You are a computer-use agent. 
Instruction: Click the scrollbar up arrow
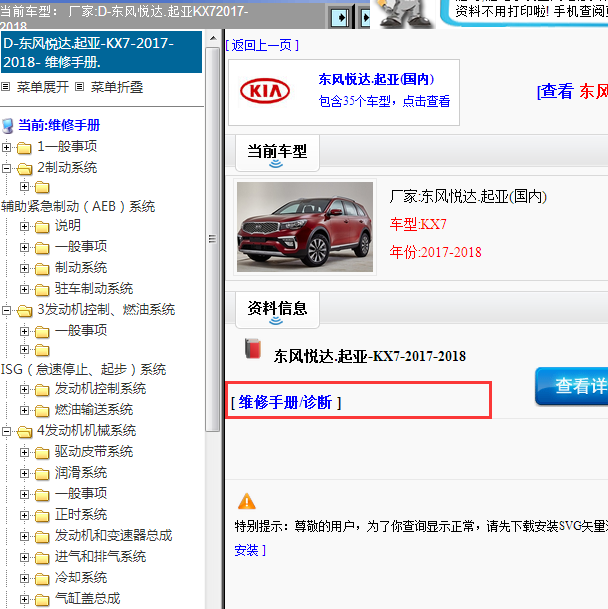[213, 38]
